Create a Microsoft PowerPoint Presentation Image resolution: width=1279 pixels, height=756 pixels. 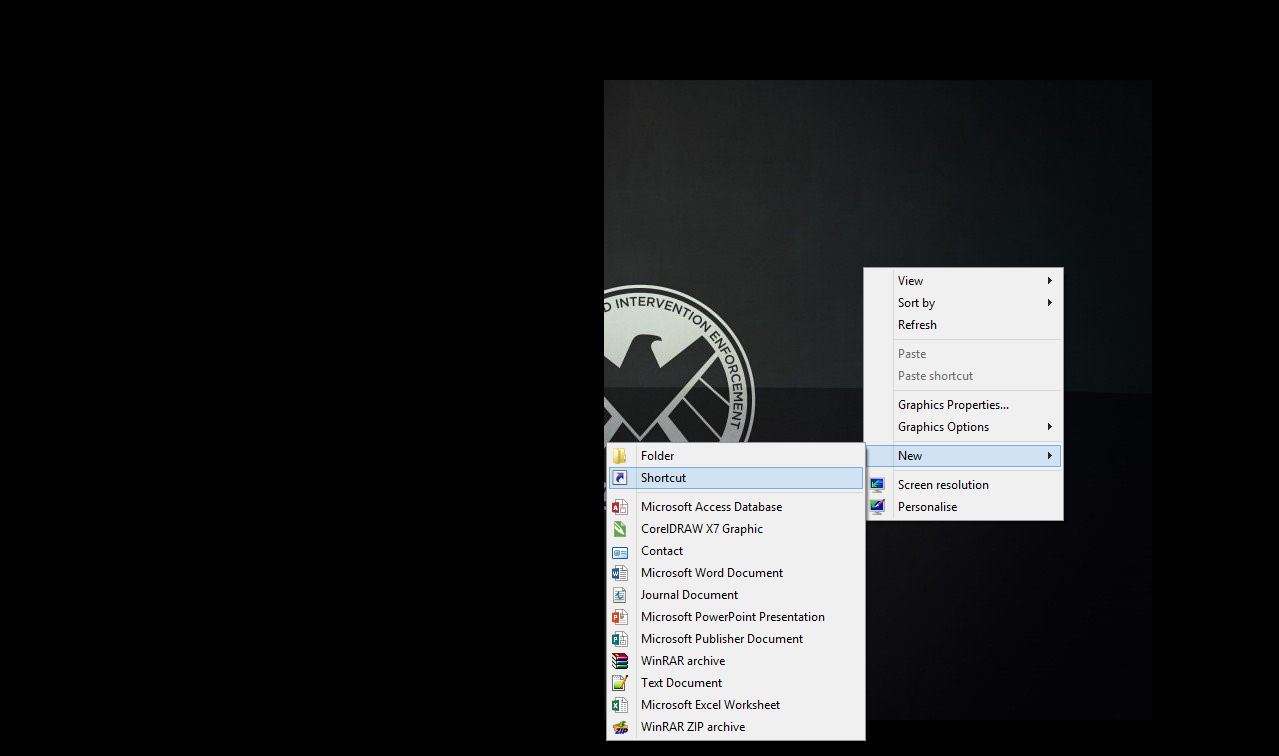click(x=736, y=617)
